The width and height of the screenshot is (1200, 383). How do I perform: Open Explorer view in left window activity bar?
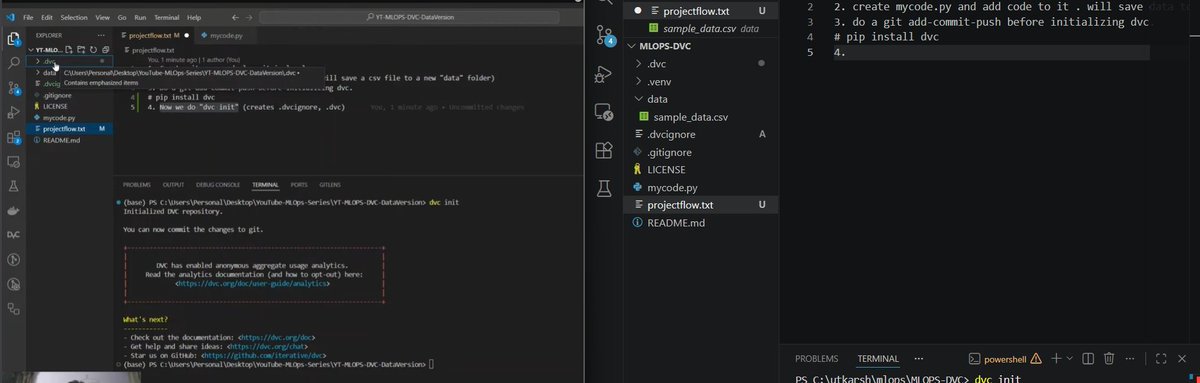(x=14, y=40)
